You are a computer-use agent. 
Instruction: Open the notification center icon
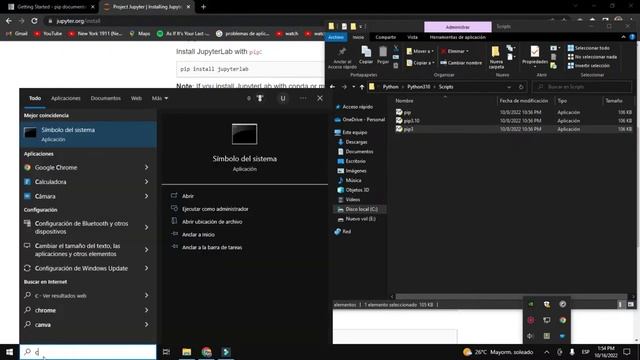point(627,352)
